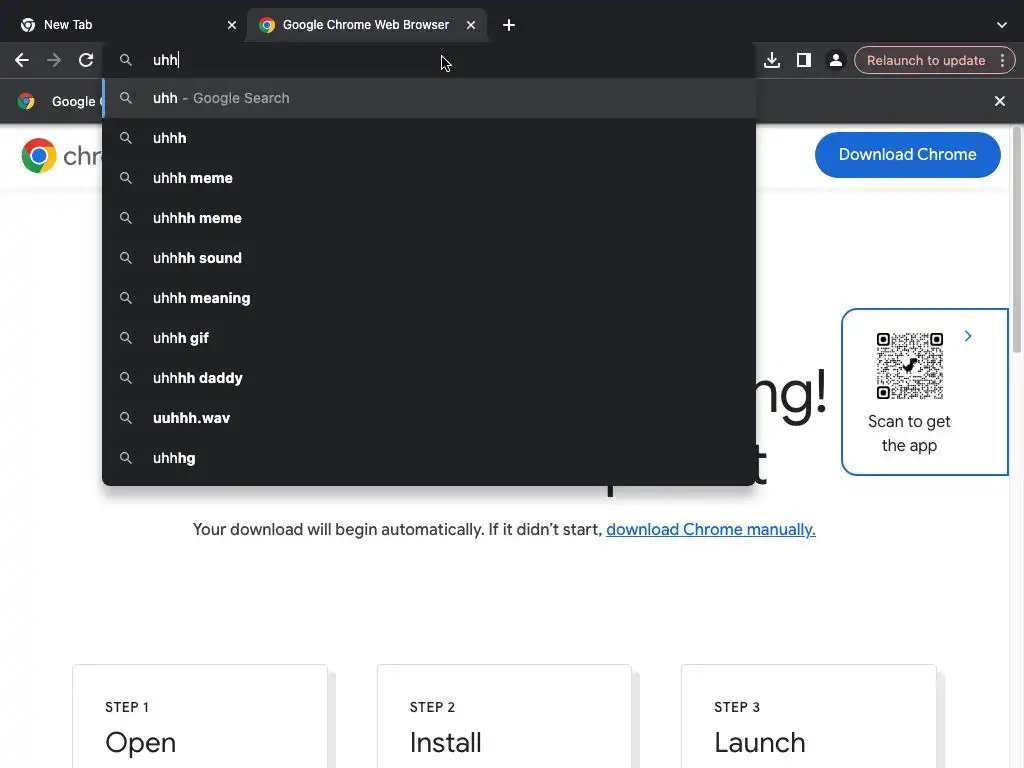The height and width of the screenshot is (768, 1024).
Task: Click the 'STEP 1' label
Action: coord(127,707)
